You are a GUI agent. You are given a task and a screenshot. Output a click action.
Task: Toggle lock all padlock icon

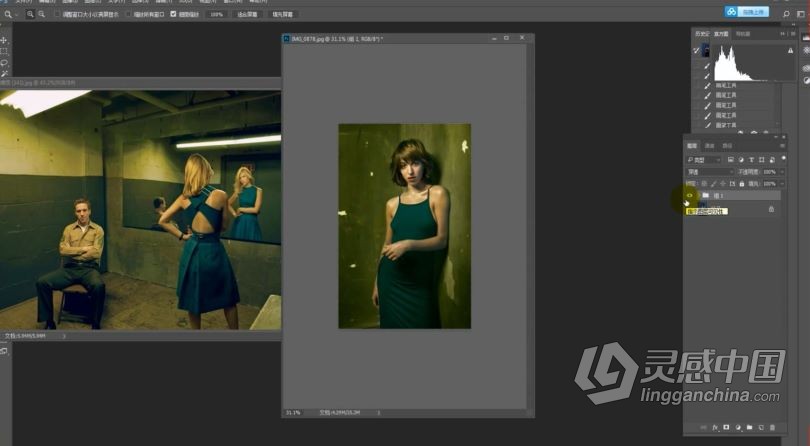coord(742,183)
